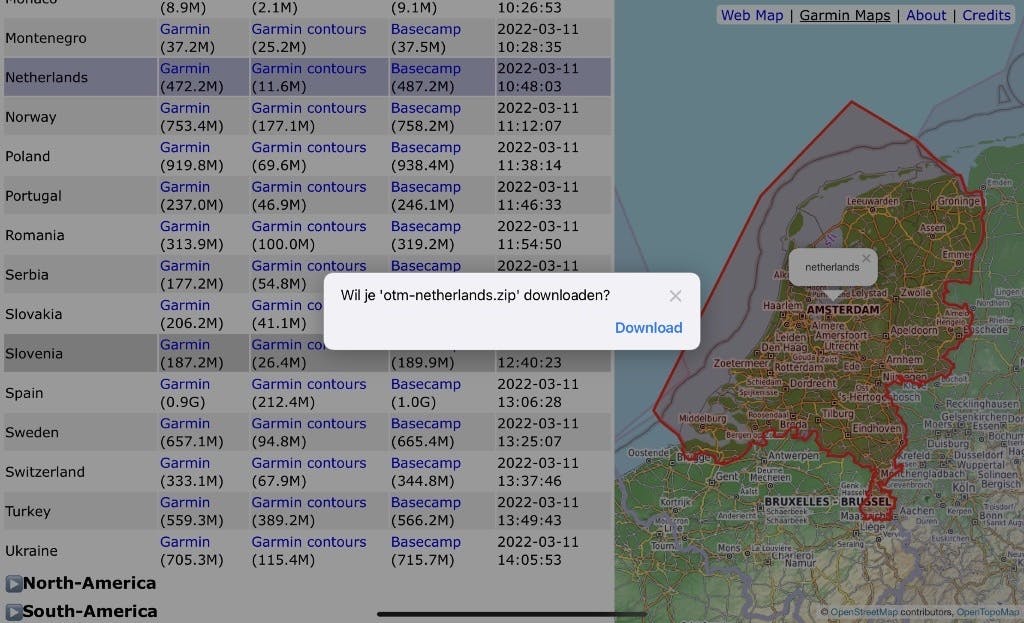1024x623 pixels.
Task: Download Basecamp map for Romania
Action: (x=426, y=227)
